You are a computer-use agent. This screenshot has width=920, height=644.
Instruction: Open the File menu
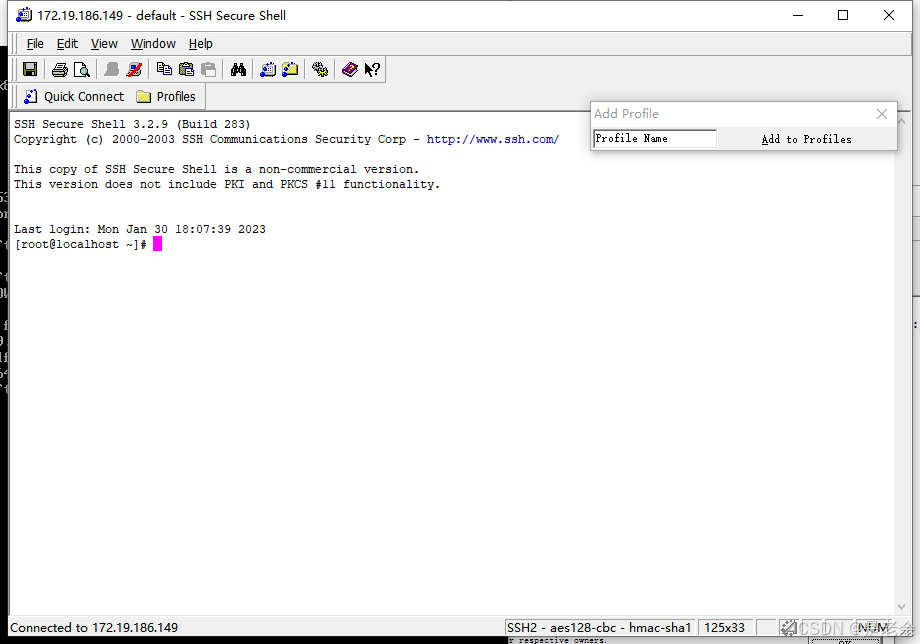click(35, 43)
